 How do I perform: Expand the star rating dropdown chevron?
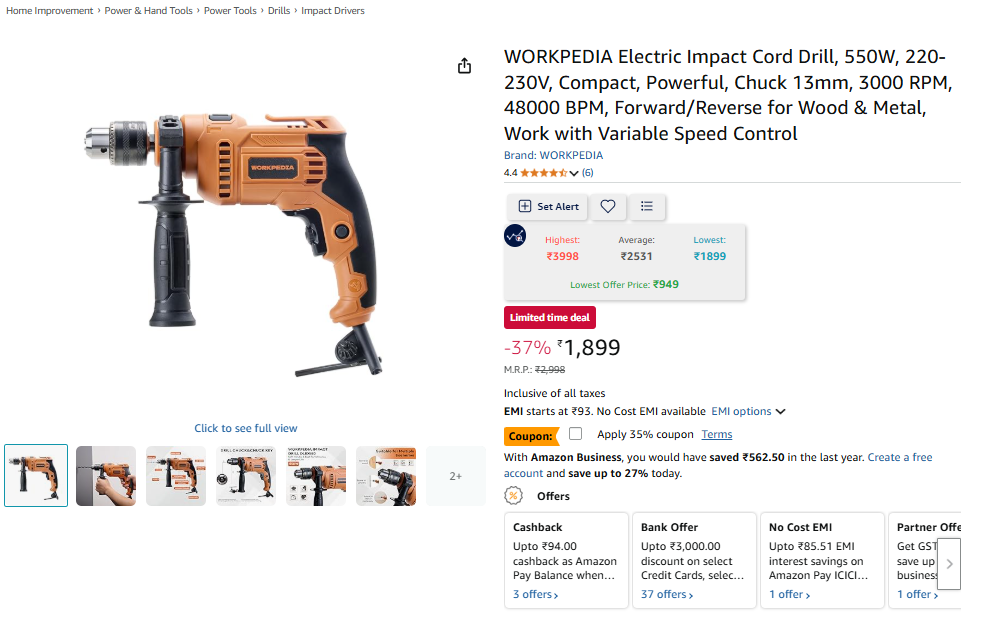574,173
